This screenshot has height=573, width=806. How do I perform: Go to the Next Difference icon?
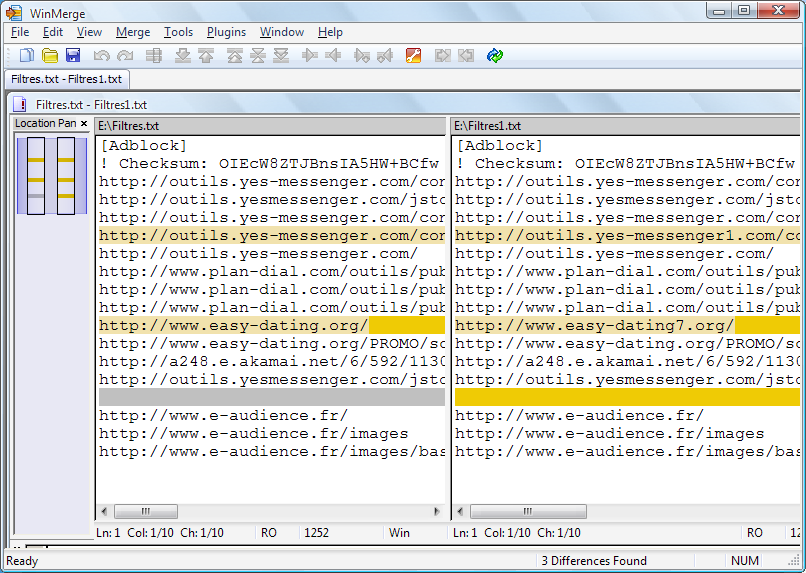point(182,56)
